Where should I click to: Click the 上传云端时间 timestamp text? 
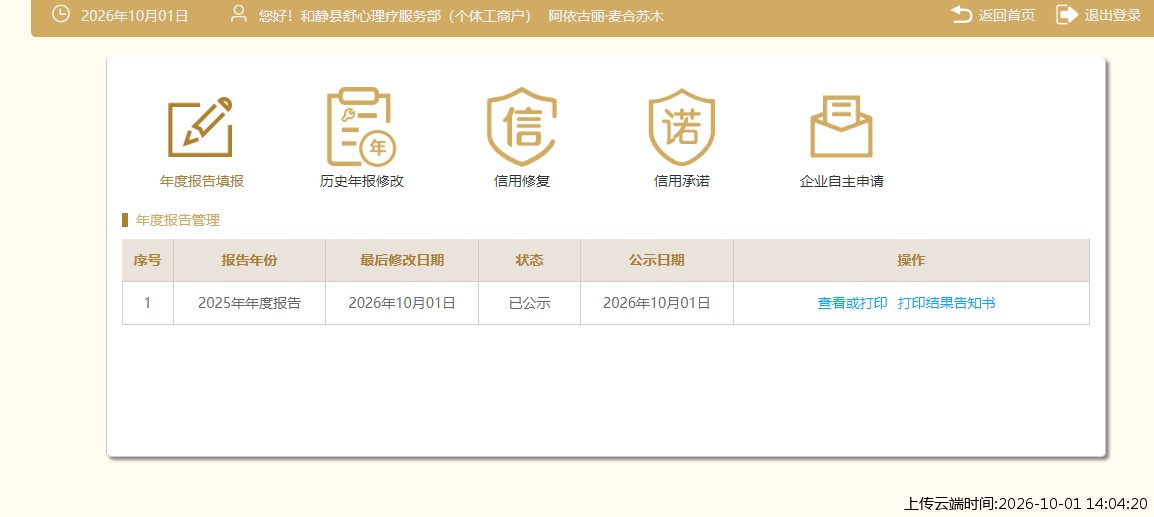[1026, 504]
